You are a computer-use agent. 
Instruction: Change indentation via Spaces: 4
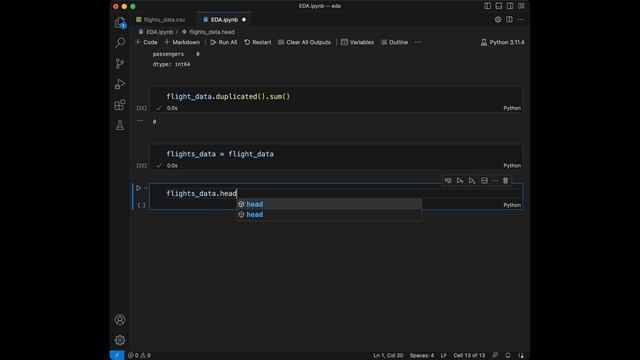tap(422, 355)
